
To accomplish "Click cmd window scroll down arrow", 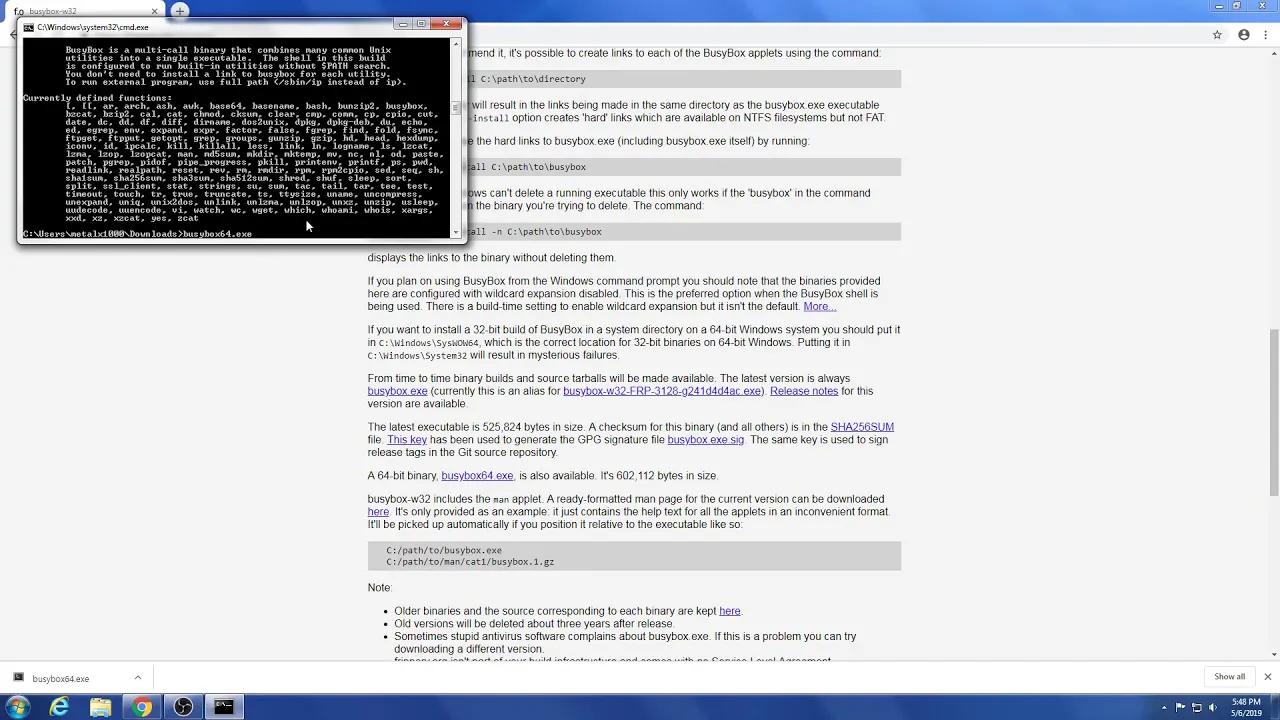I will [456, 232].
